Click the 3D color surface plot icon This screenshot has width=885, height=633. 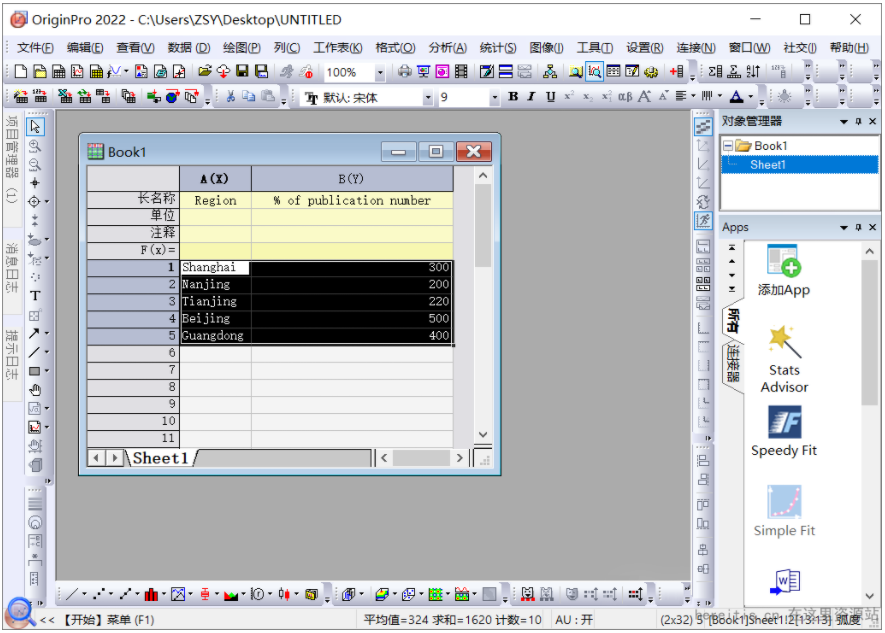click(382, 594)
